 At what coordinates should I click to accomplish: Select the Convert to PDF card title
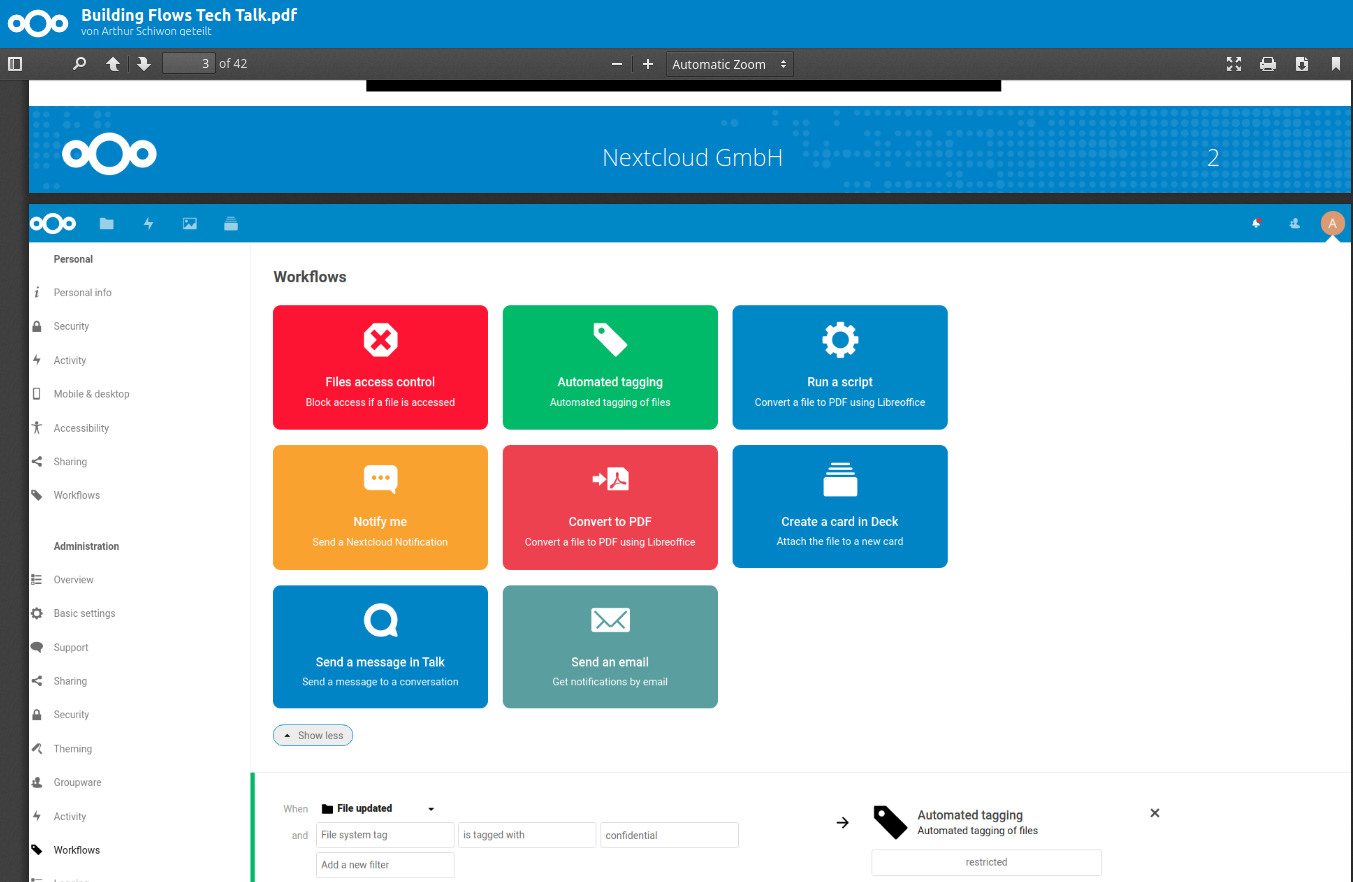(x=610, y=522)
